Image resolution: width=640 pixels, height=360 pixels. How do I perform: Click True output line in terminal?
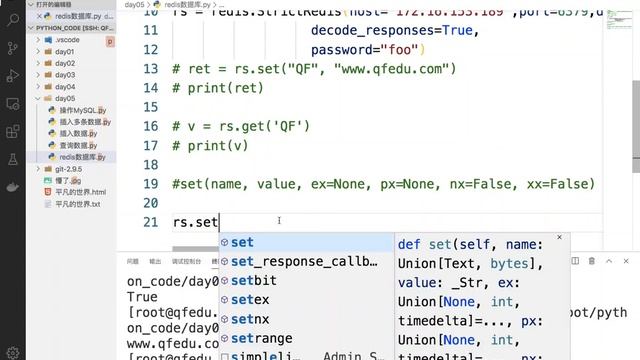click(142, 297)
